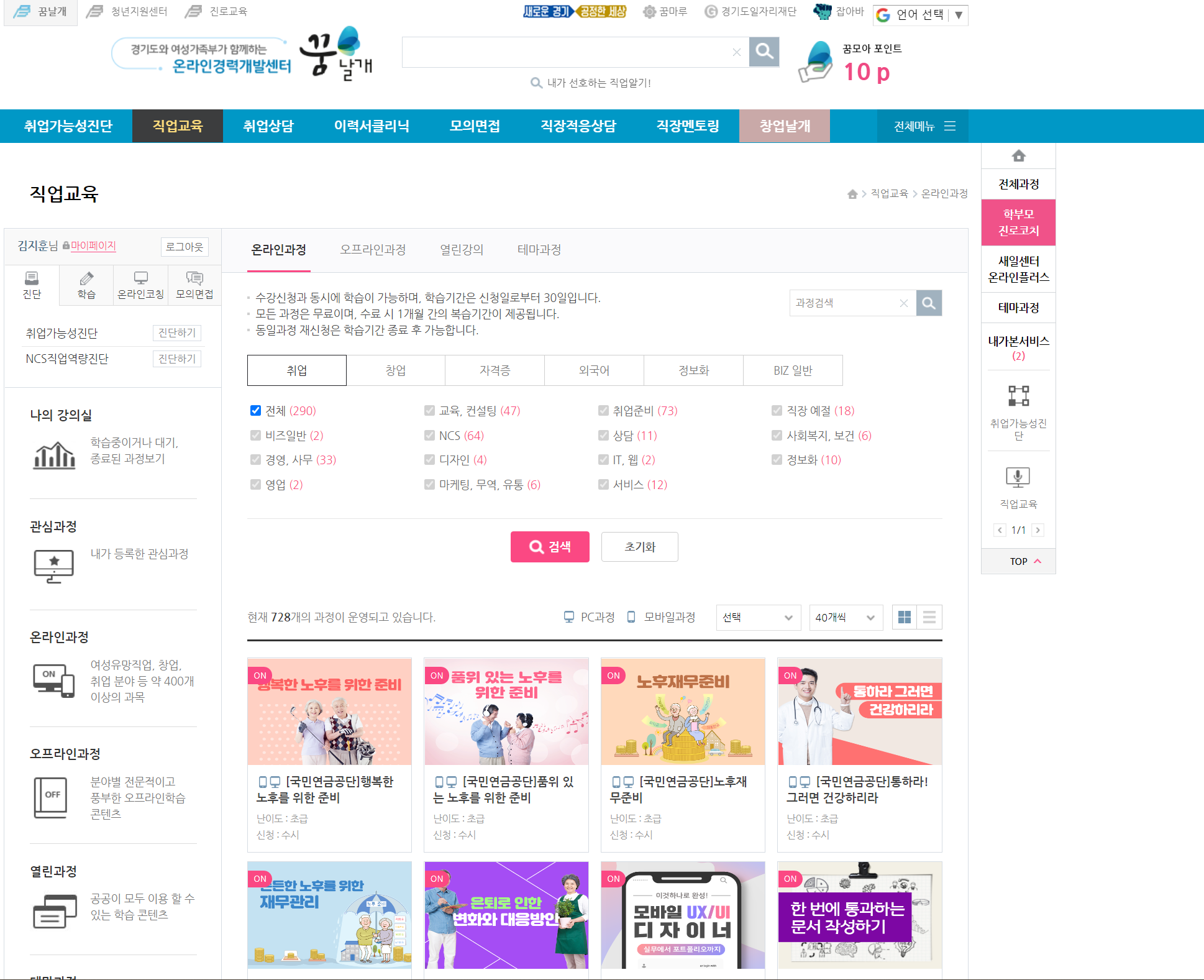
Task: Switch to the 테마과정 tab
Action: (539, 250)
